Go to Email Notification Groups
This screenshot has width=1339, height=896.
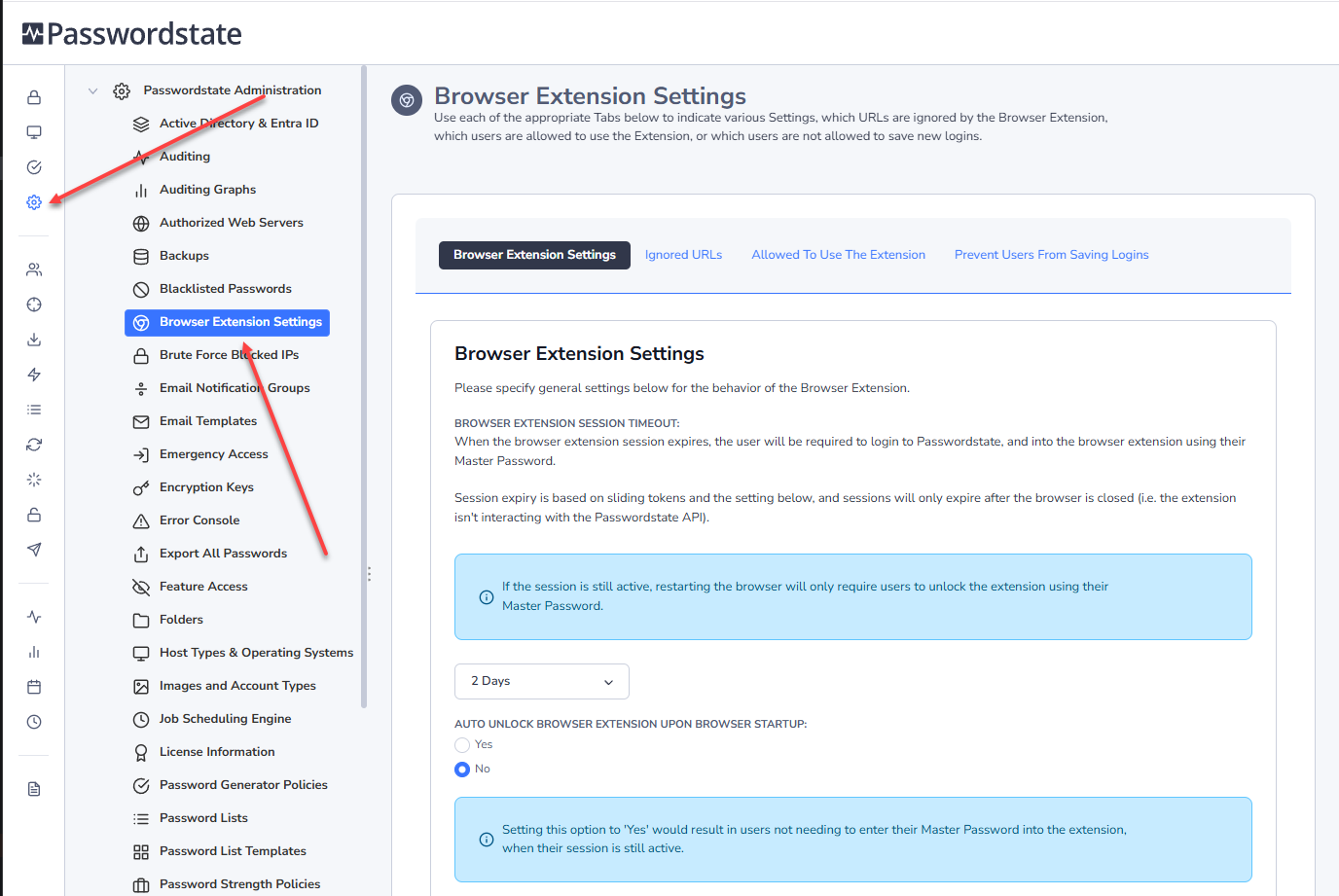pos(235,388)
